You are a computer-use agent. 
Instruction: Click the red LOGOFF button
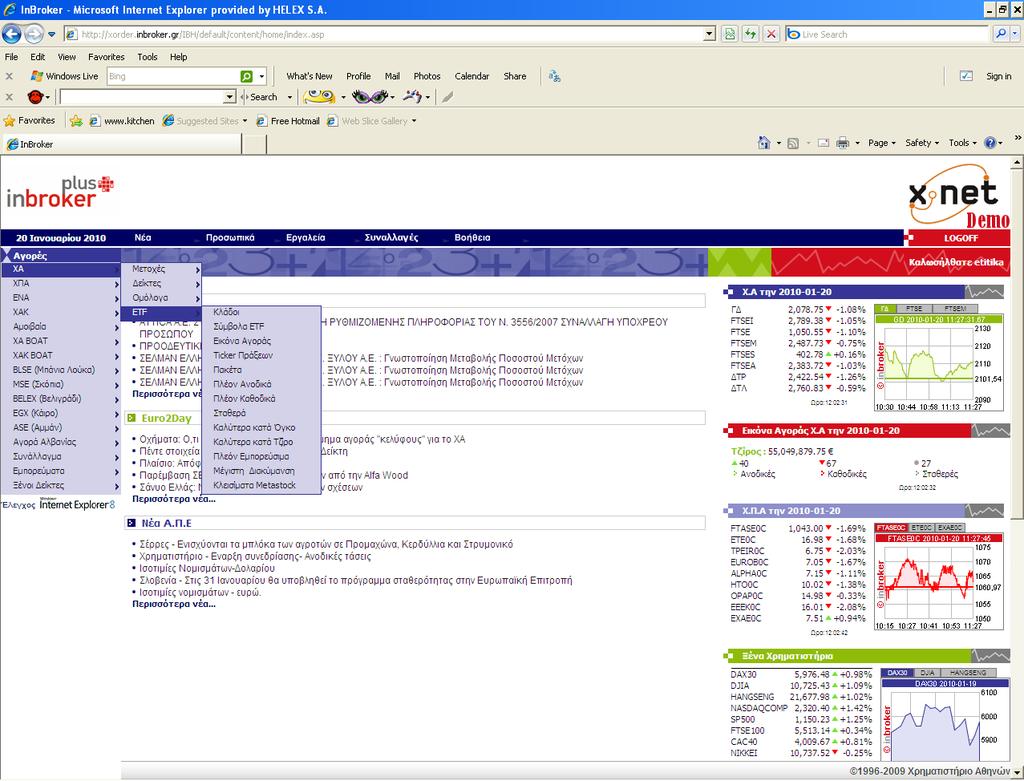pos(960,238)
